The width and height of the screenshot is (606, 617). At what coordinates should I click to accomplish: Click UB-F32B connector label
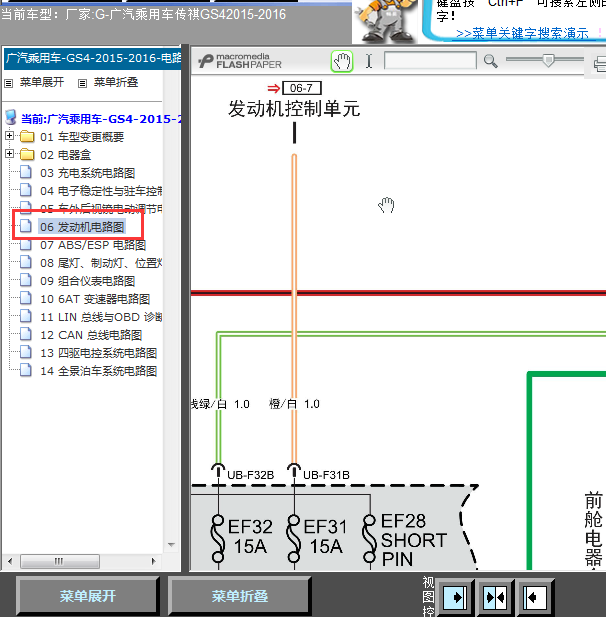[251, 475]
